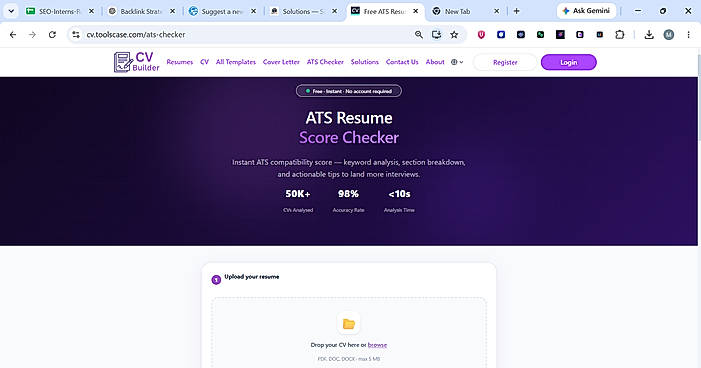Click the zoom magnifier icon in address bar
Viewport: 701px width, 368px height.
click(x=418, y=34)
